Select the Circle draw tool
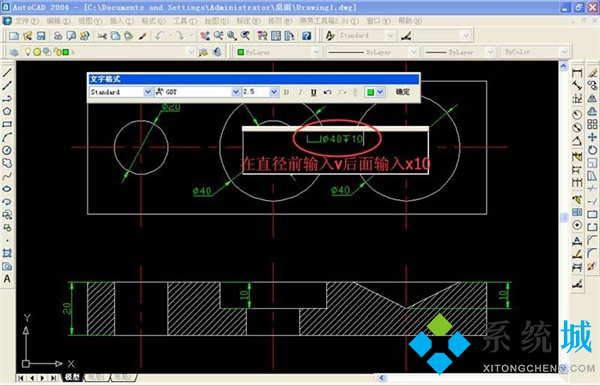Image resolution: width=600 pixels, height=386 pixels. tap(7, 150)
